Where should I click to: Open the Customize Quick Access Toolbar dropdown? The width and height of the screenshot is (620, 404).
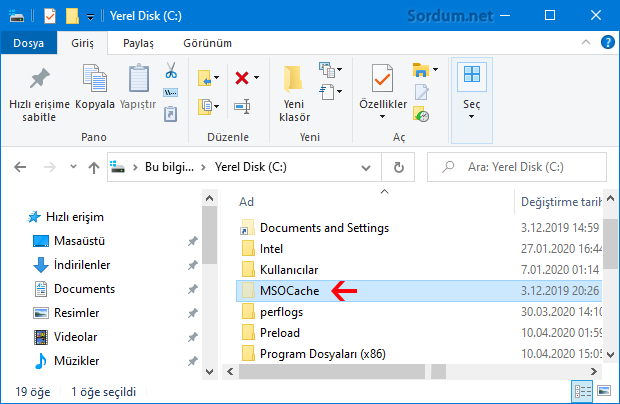tap(91, 17)
